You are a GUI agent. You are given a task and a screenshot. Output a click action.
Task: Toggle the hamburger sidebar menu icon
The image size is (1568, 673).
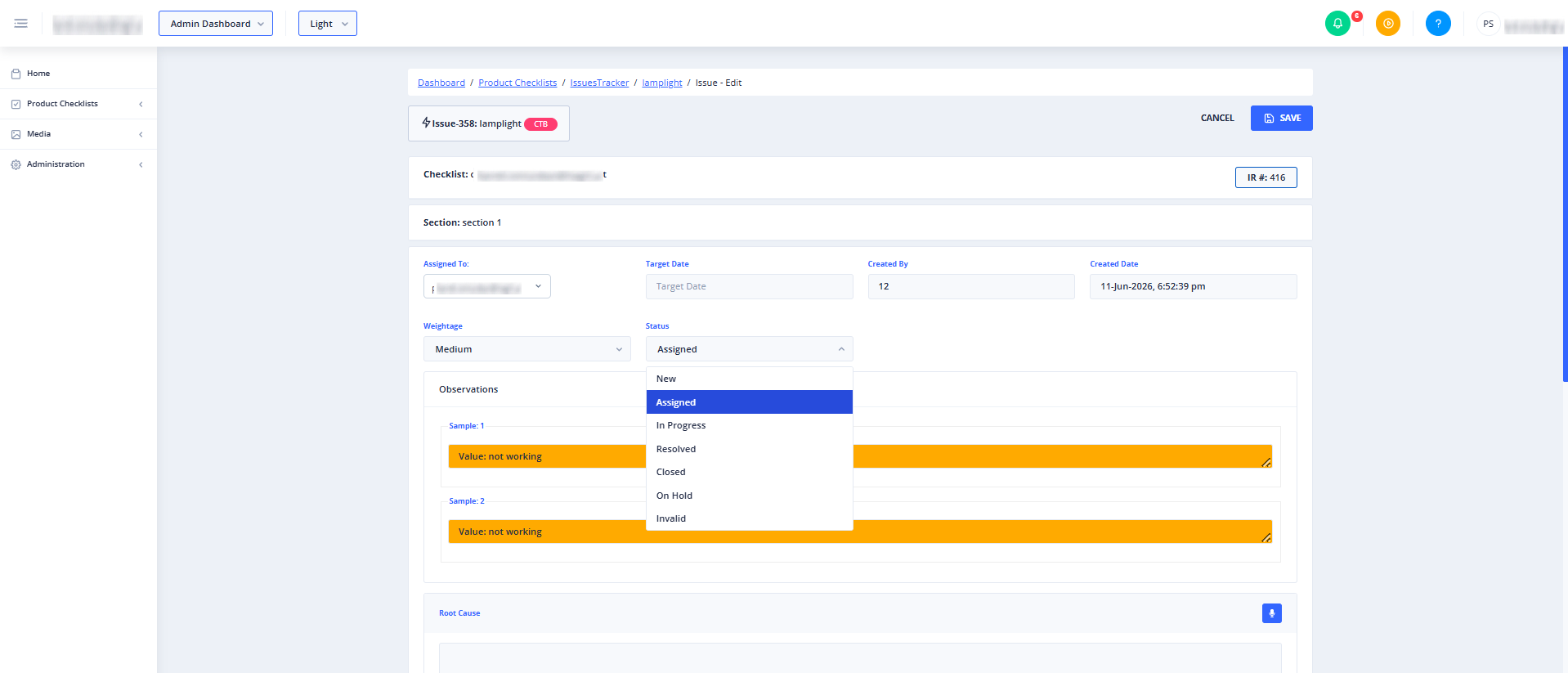(21, 24)
